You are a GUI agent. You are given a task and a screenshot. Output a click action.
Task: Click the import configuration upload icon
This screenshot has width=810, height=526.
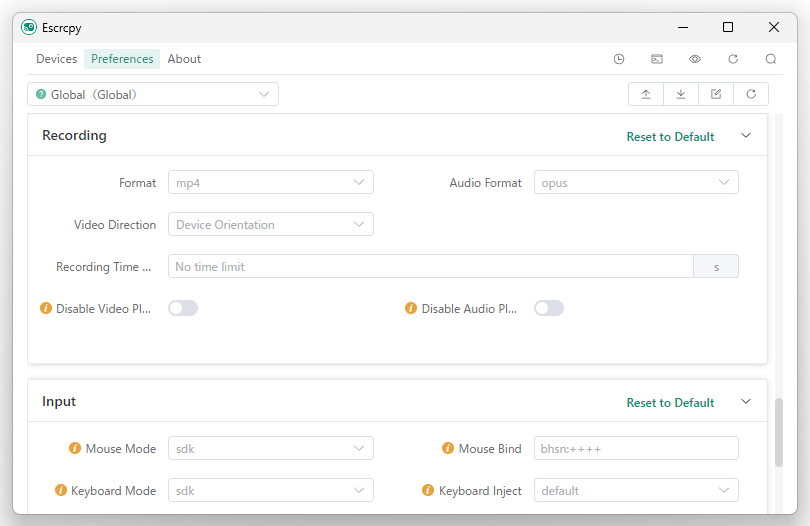(x=646, y=94)
